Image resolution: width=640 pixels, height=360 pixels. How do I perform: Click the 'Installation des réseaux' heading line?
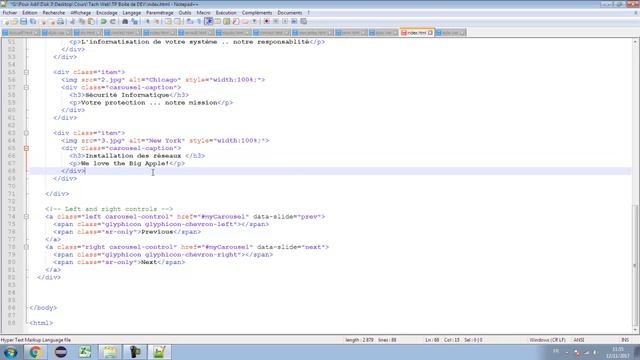click(133, 156)
